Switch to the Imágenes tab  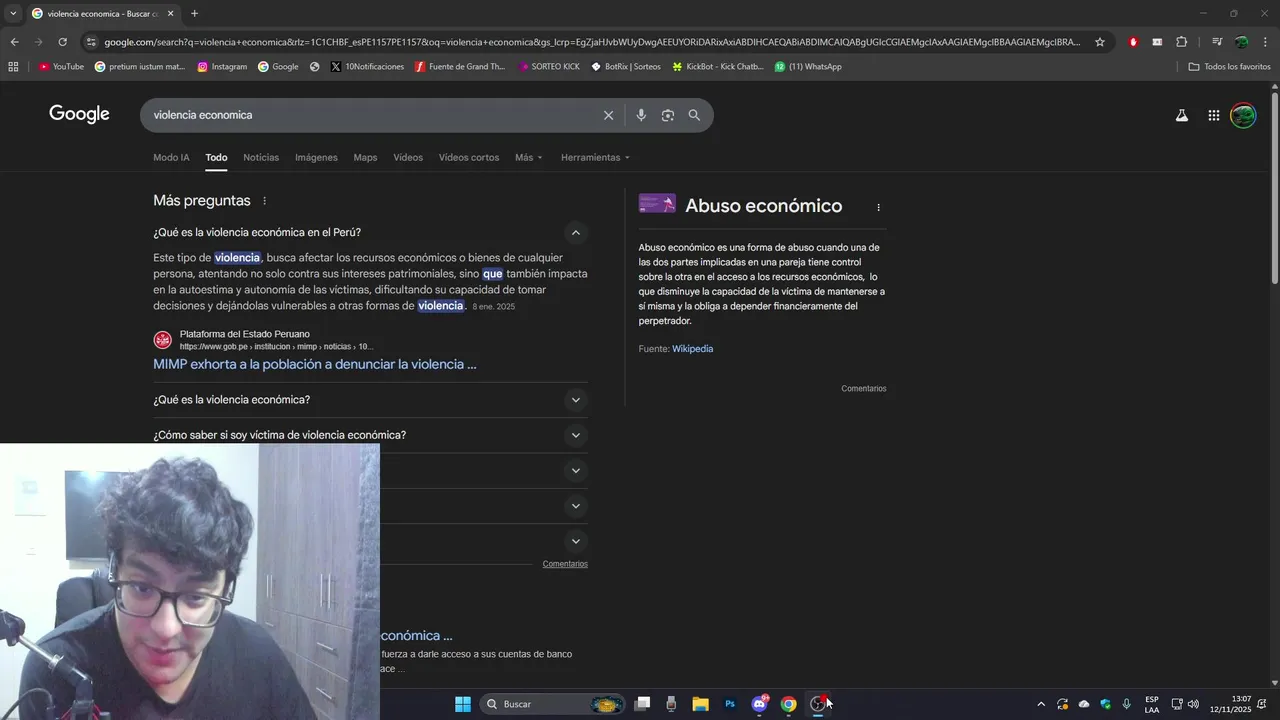pos(316,158)
